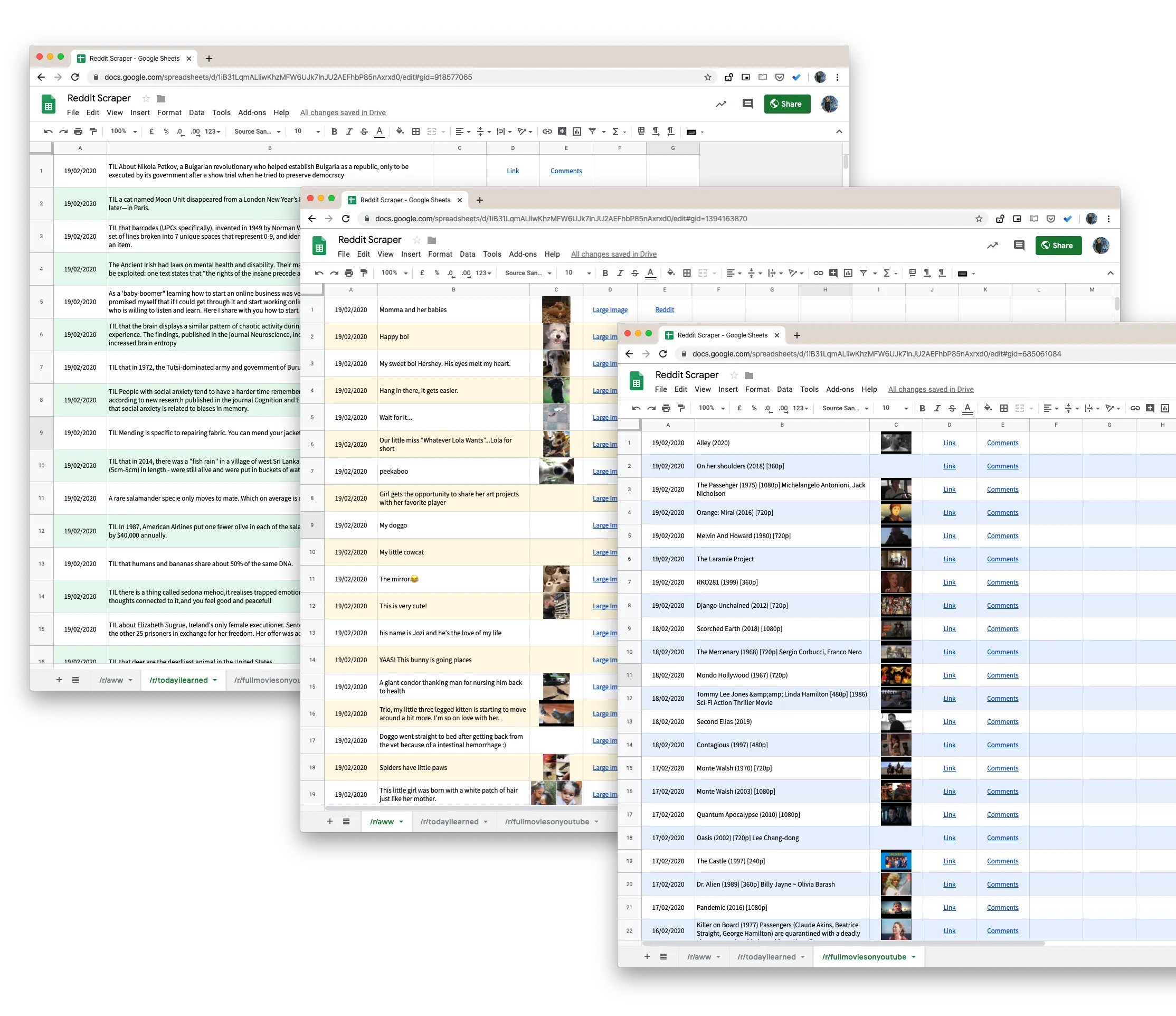Click the Alley (2020) movie thumbnail
Viewport: 1176px width, 1016px height.
tap(896, 443)
